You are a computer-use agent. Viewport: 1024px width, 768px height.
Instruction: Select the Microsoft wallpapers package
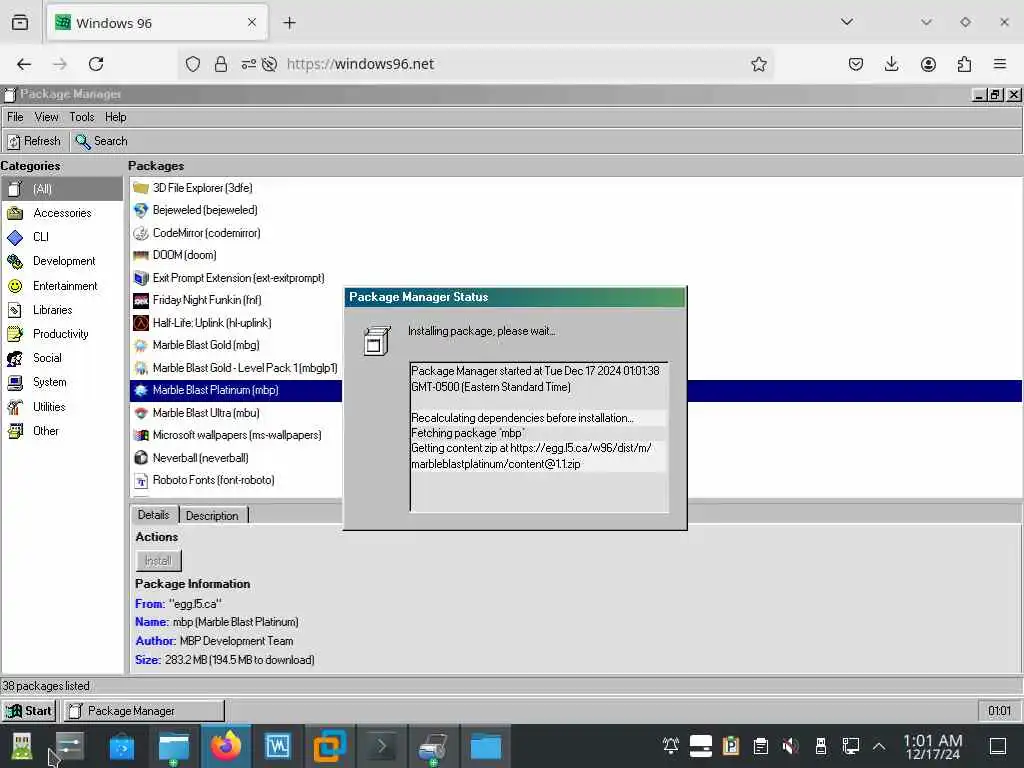tap(236, 436)
